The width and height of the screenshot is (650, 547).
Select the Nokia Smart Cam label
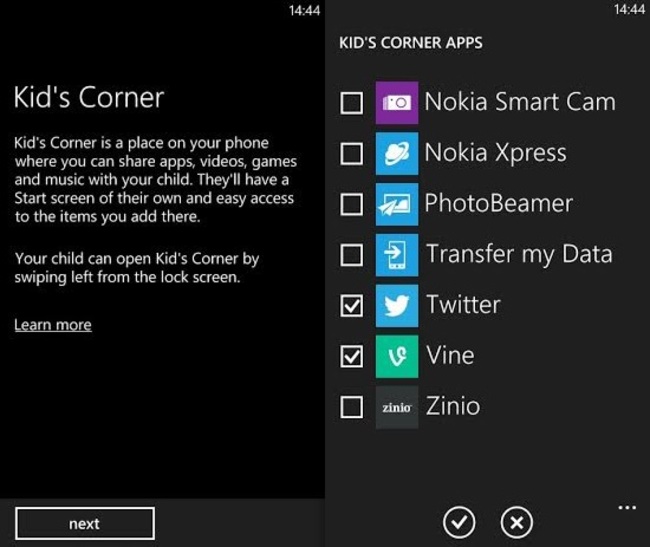tap(520, 102)
